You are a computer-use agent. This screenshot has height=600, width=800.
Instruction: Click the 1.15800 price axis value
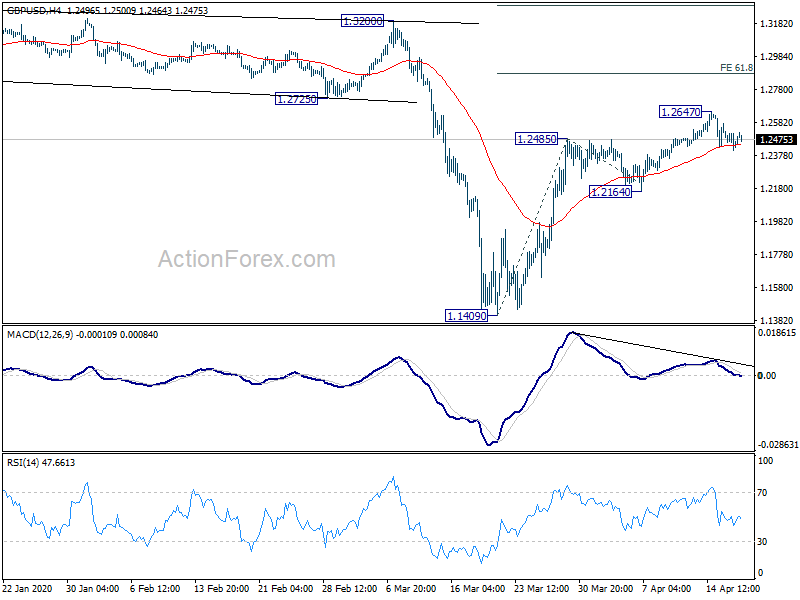pos(777,288)
